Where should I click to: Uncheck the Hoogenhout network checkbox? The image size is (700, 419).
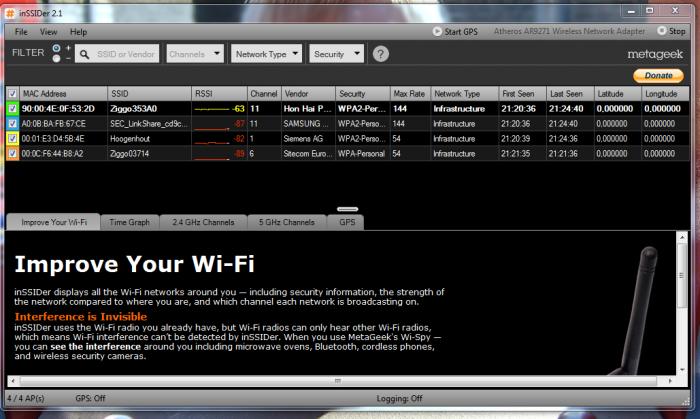click(12, 139)
